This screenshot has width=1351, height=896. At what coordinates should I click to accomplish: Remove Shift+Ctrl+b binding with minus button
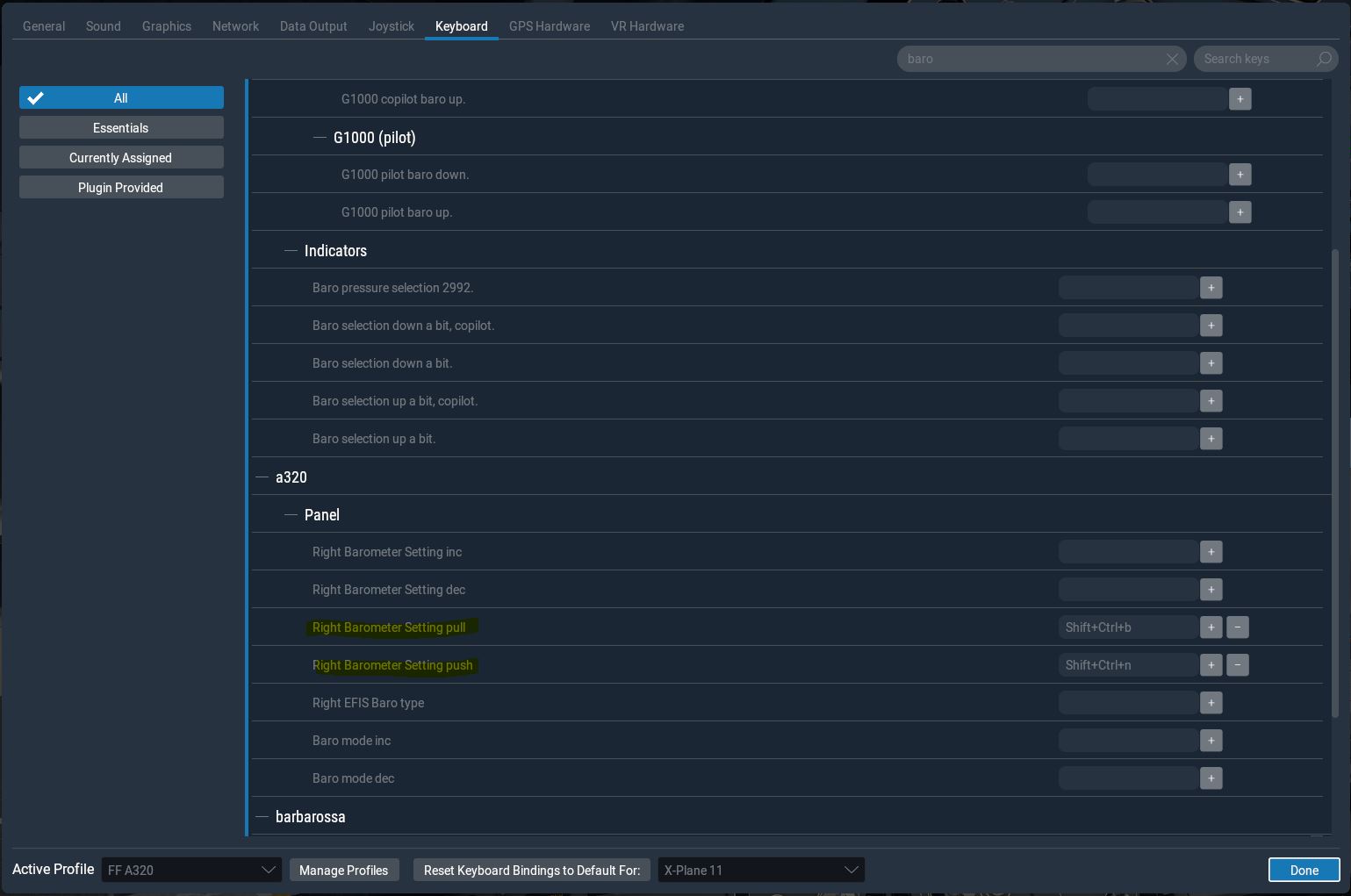[1237, 627]
